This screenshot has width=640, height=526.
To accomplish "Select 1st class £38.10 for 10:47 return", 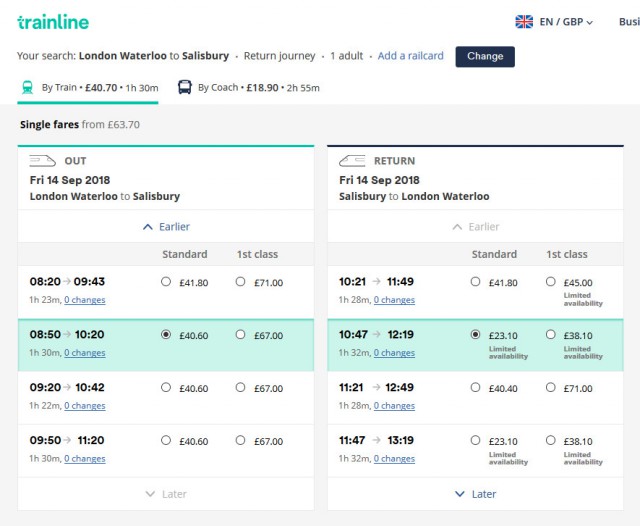I will tap(551, 335).
